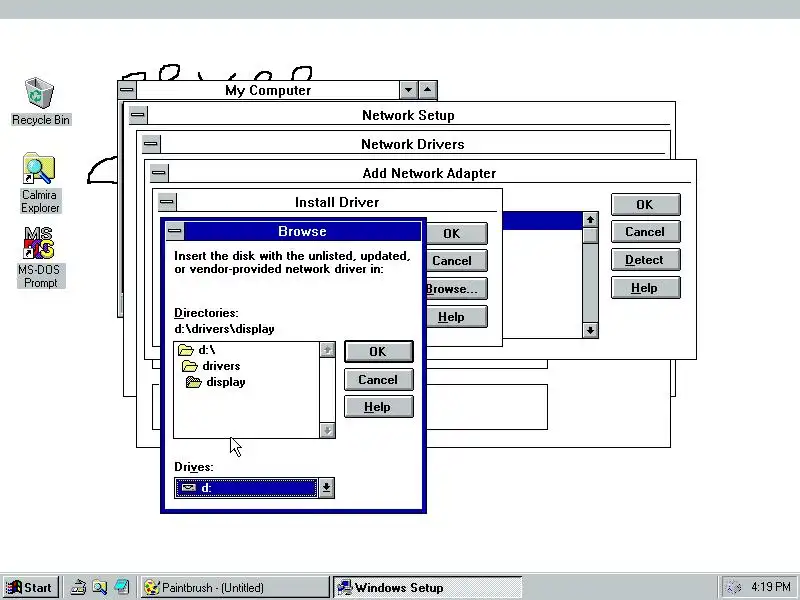Click the magnifier folder quick launch icon
The height and width of the screenshot is (600, 800).
coord(99,587)
